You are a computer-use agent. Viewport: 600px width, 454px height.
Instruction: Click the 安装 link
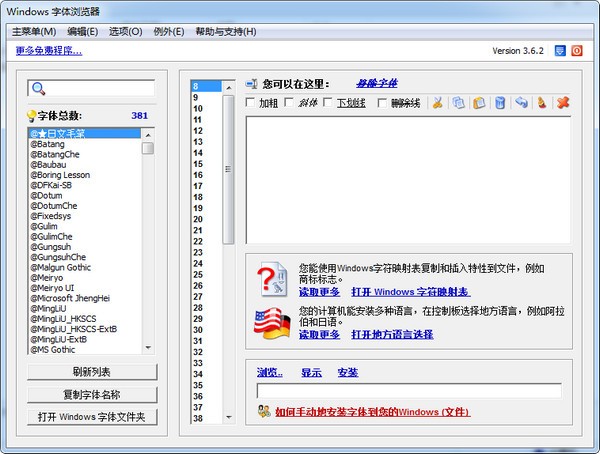pos(348,372)
